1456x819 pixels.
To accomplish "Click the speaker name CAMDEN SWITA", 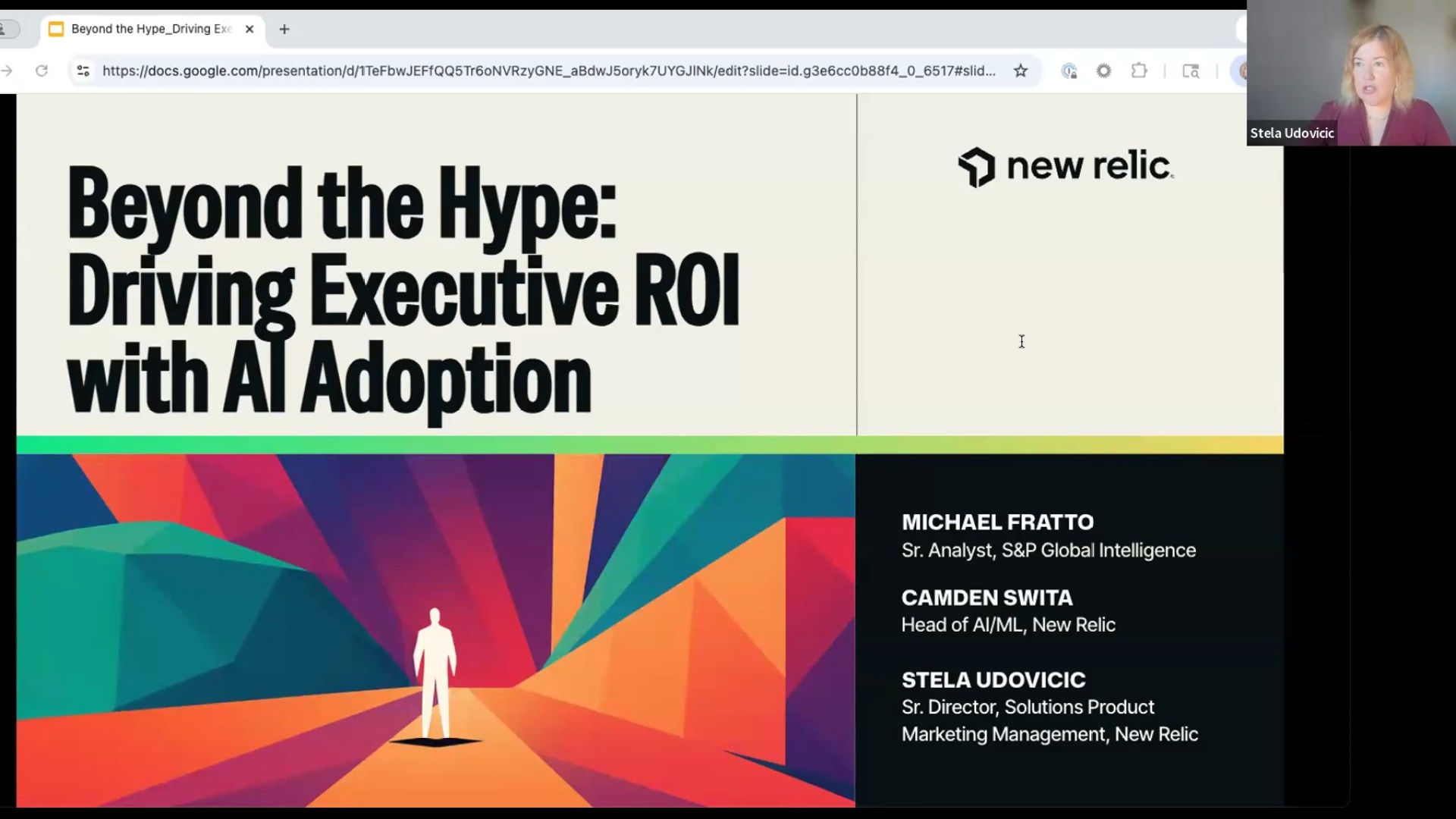I will coord(987,598).
